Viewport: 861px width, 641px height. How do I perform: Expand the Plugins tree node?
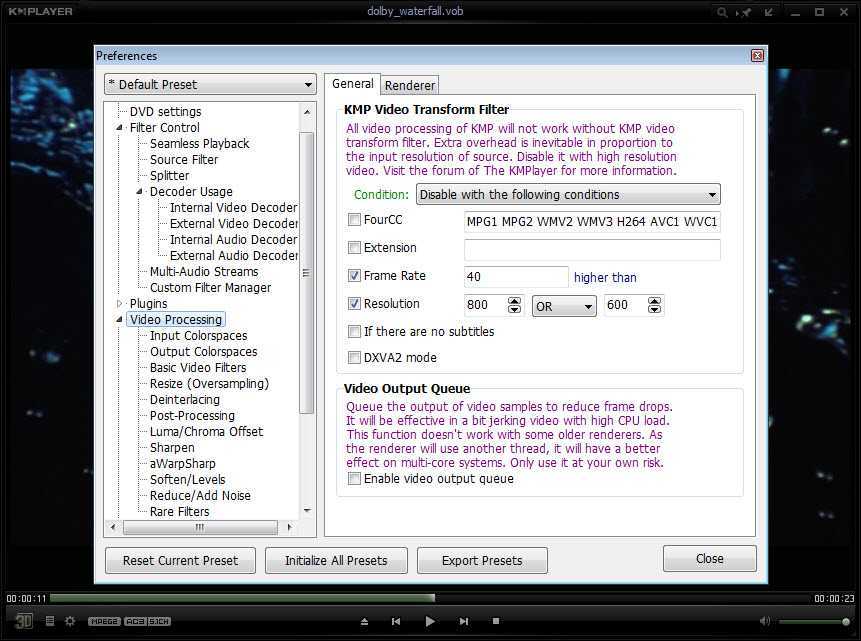click(x=119, y=304)
